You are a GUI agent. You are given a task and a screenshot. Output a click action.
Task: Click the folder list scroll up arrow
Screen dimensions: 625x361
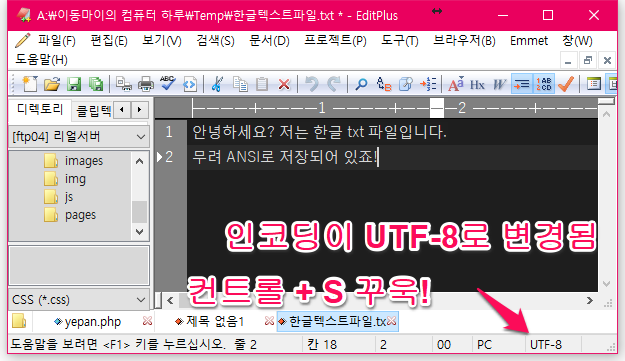pyautogui.click(x=140, y=161)
